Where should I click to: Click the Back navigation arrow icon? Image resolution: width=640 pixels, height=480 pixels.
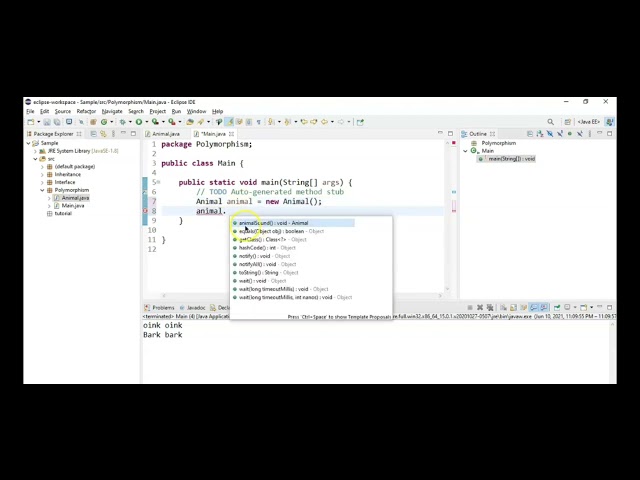324,122
